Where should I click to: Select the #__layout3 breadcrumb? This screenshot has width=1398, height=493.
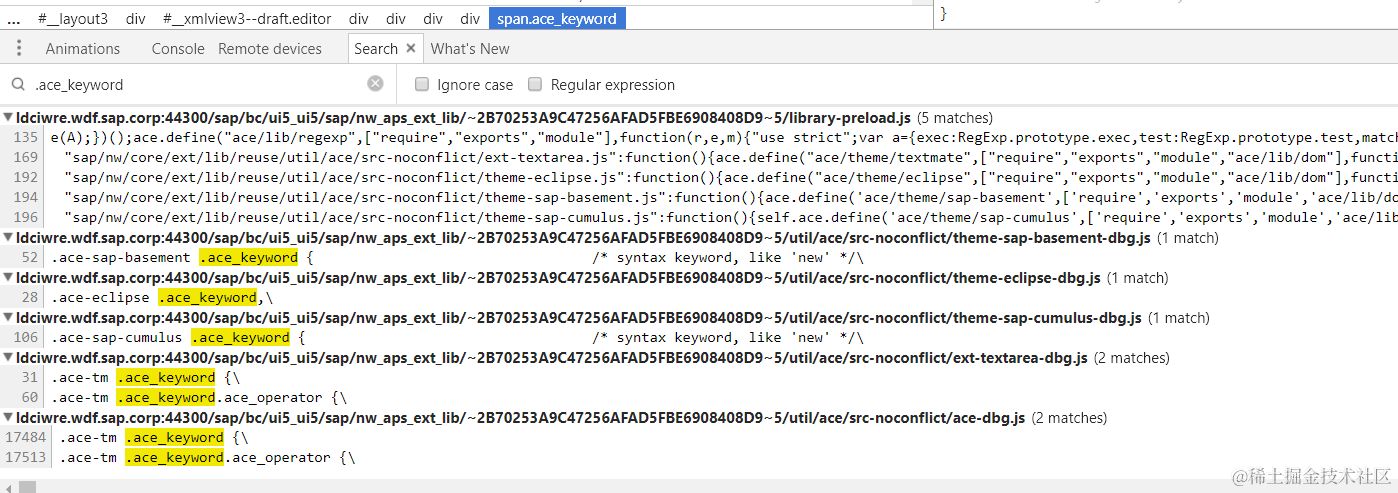click(x=73, y=19)
